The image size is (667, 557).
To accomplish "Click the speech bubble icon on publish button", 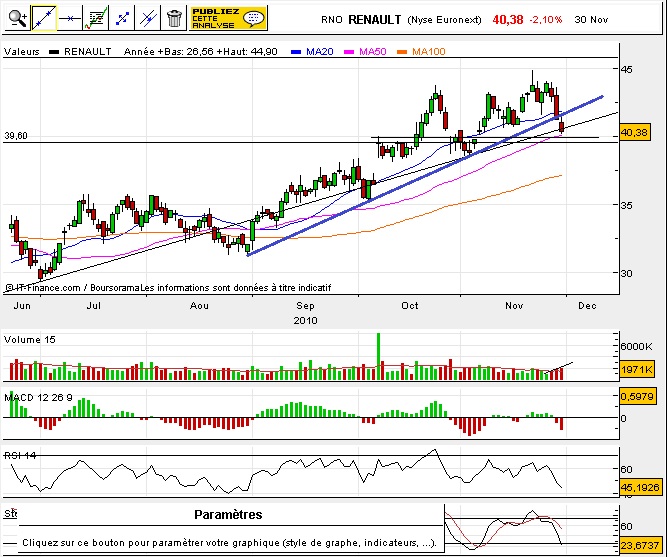I will click(254, 19).
